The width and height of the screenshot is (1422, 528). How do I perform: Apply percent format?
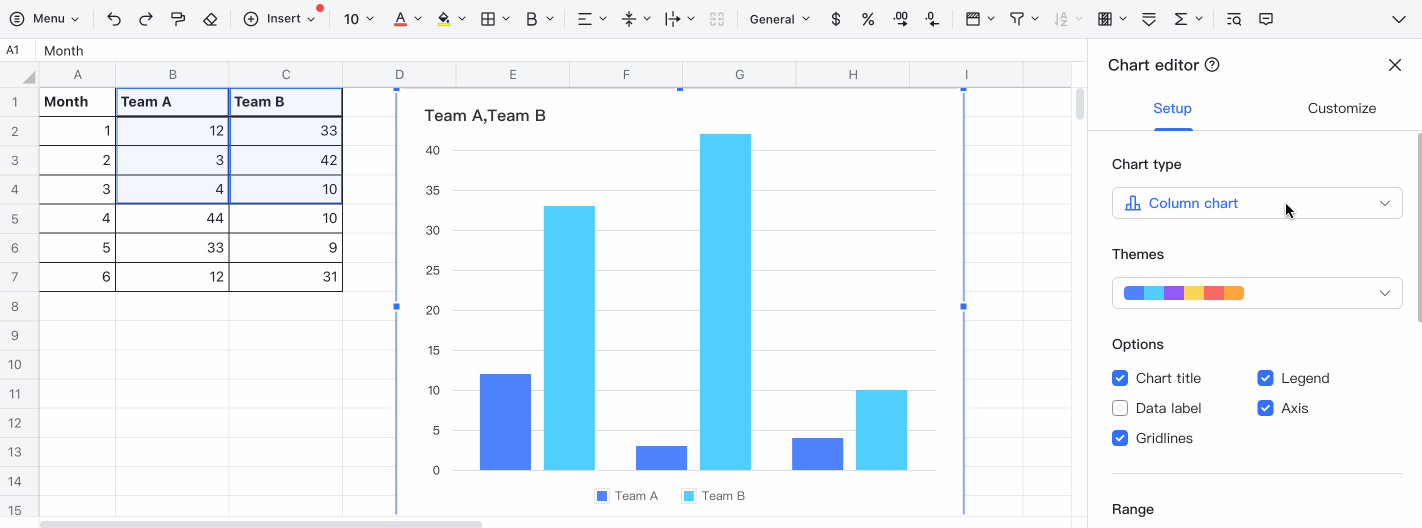click(868, 19)
